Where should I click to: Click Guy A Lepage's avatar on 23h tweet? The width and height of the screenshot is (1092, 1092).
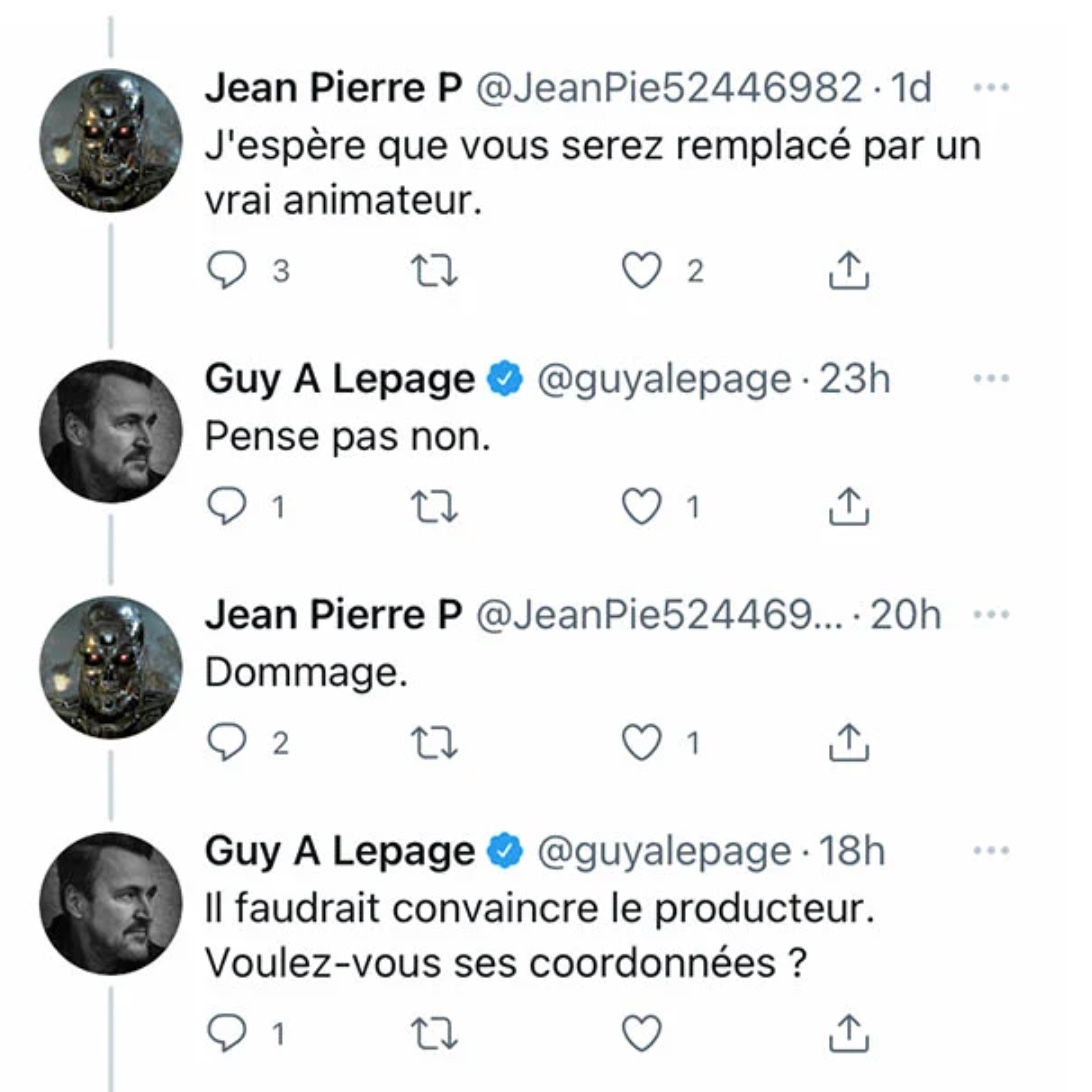(x=111, y=432)
